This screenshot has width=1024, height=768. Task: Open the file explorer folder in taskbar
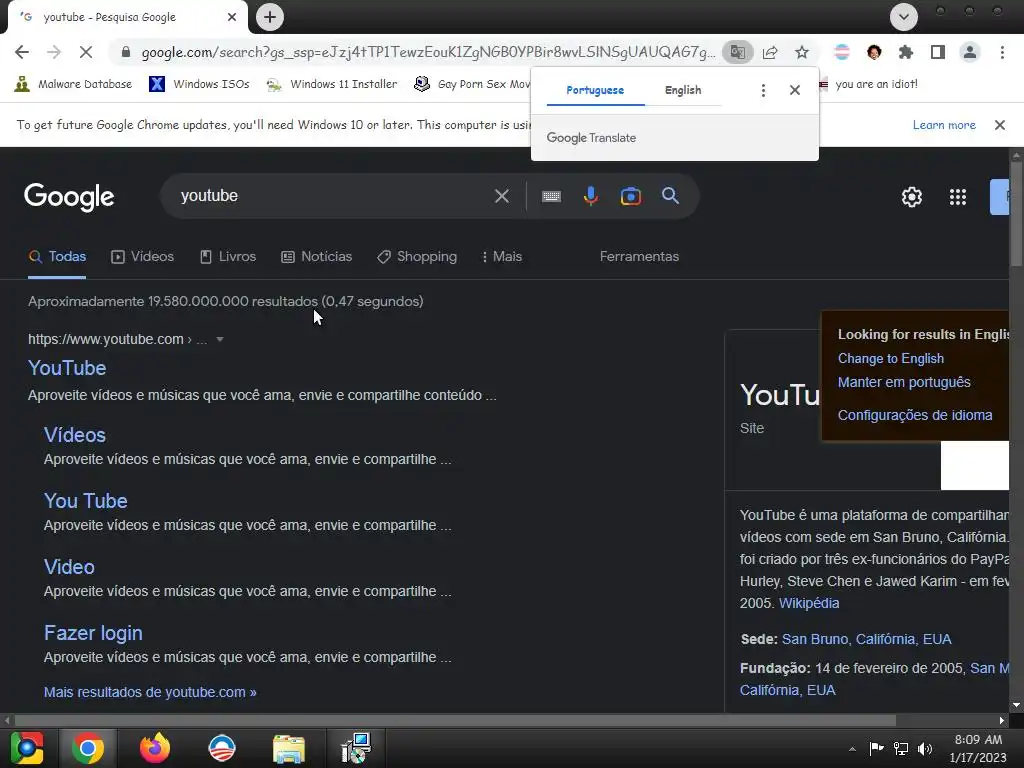tap(289, 748)
